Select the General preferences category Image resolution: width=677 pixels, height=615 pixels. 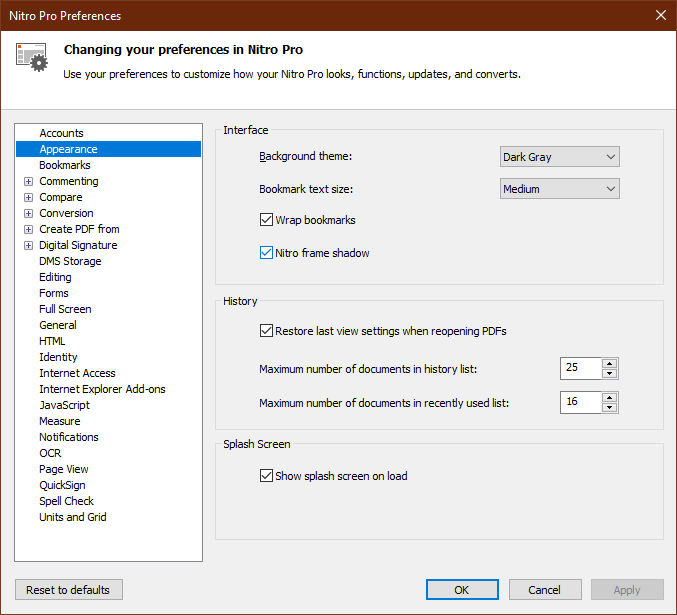[58, 325]
